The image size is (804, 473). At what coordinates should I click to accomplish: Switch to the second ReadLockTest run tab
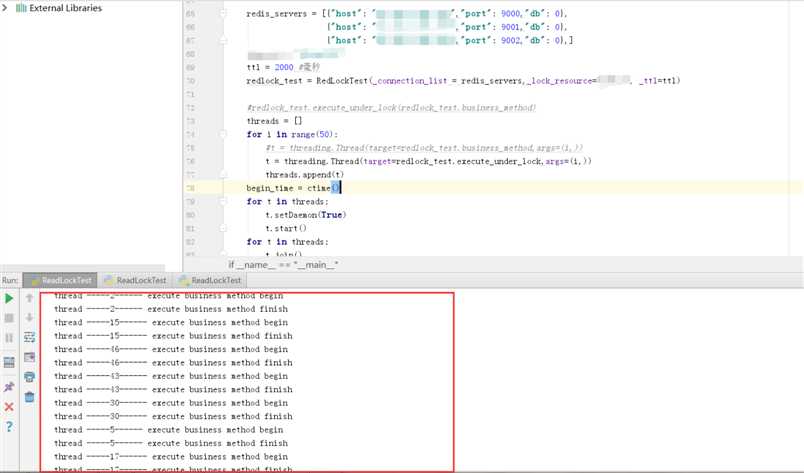pyautogui.click(x=135, y=280)
